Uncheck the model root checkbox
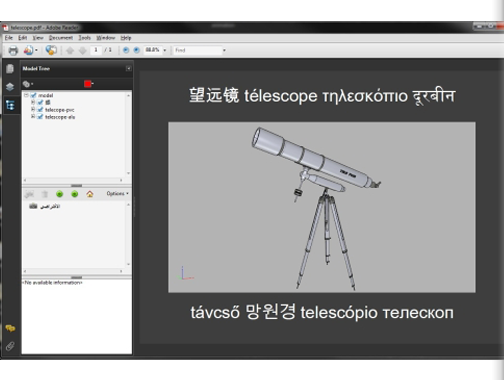Image resolution: width=504 pixels, height=380 pixels. (33, 95)
